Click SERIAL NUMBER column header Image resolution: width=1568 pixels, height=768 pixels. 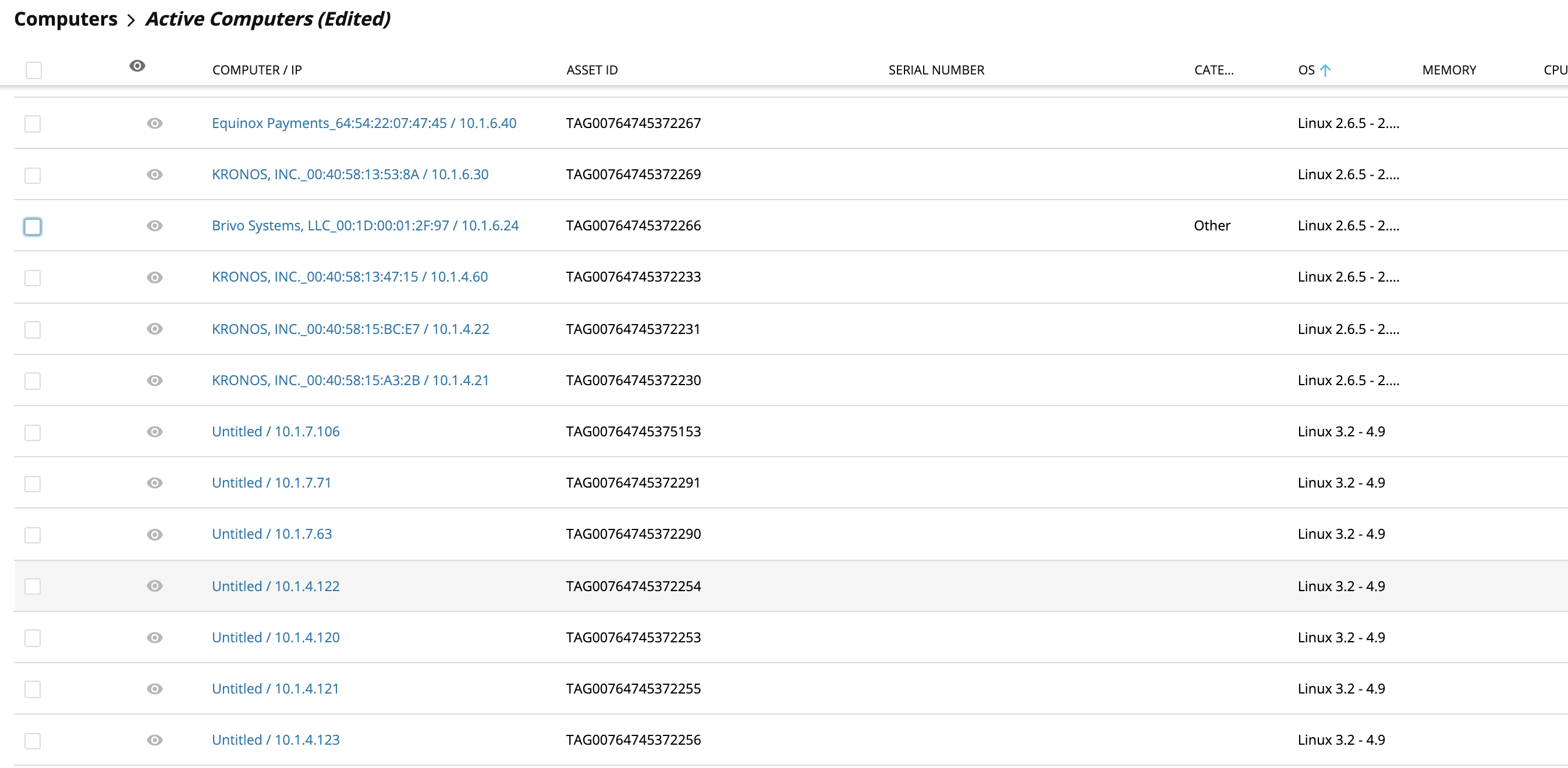935,70
